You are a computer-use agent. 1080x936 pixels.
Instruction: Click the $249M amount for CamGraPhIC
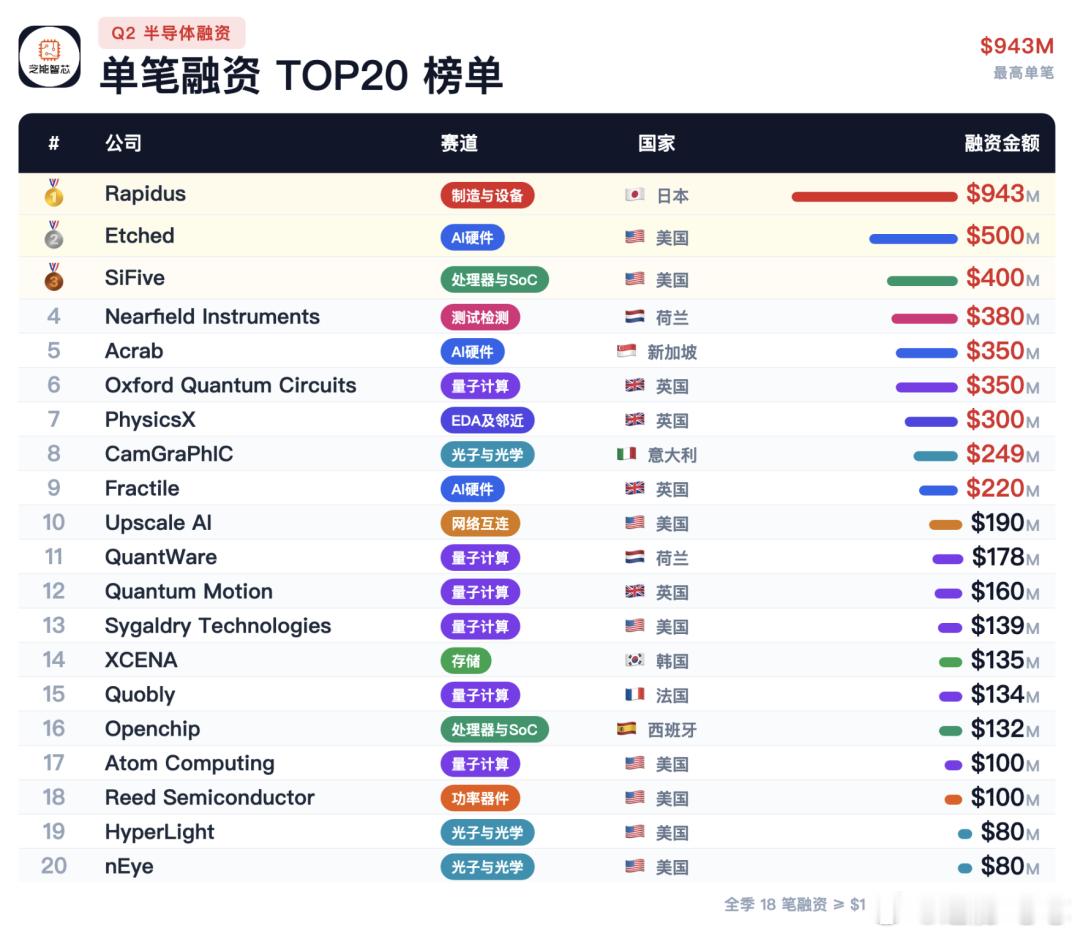(x=1002, y=454)
